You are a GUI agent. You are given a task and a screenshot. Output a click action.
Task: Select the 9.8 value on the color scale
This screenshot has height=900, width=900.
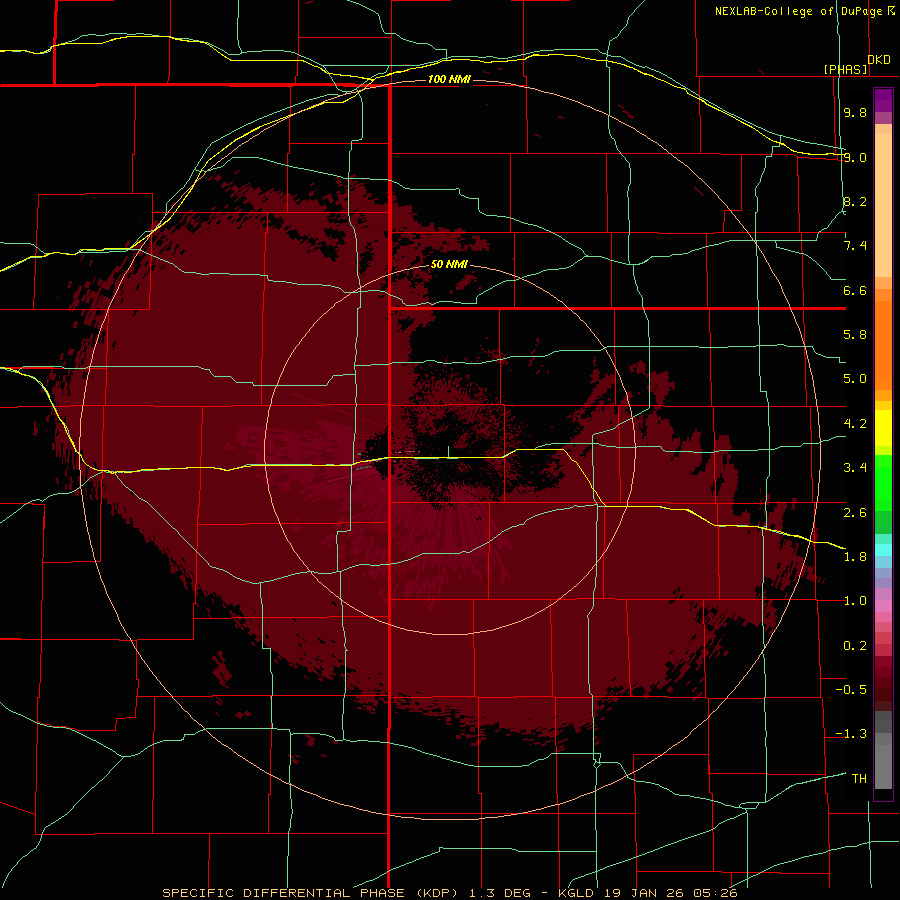click(855, 112)
